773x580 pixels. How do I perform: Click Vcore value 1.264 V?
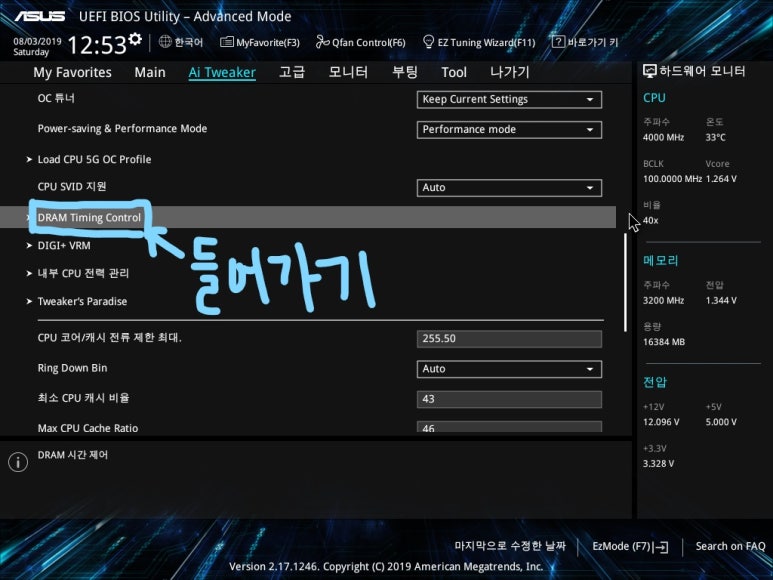click(721, 179)
